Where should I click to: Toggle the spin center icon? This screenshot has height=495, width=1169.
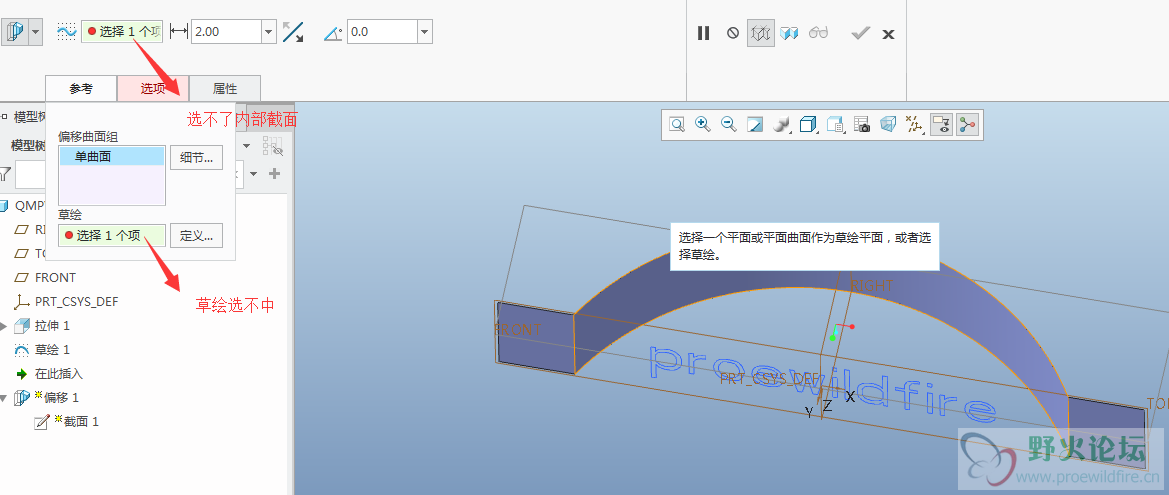pyautogui.click(x=967, y=124)
